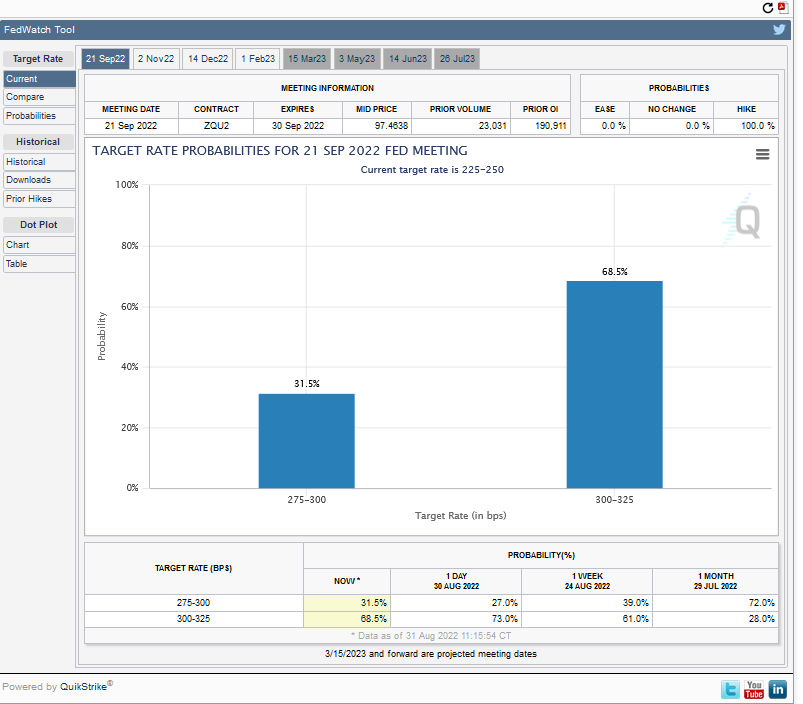Click the 300-325 target rate row label
This screenshot has height=704, width=803.
click(x=194, y=619)
